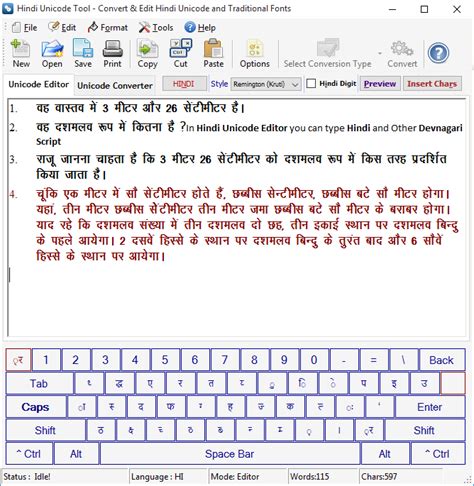Click the first line of Hindi text
This screenshot has height=486, width=474.
click(140, 108)
